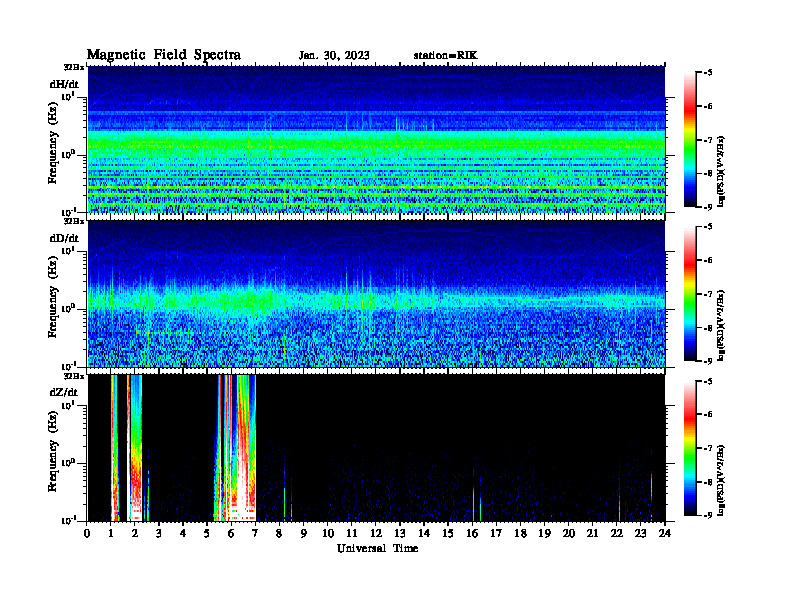
Task: Click the "22" tick on the time axis
Action: point(617,533)
